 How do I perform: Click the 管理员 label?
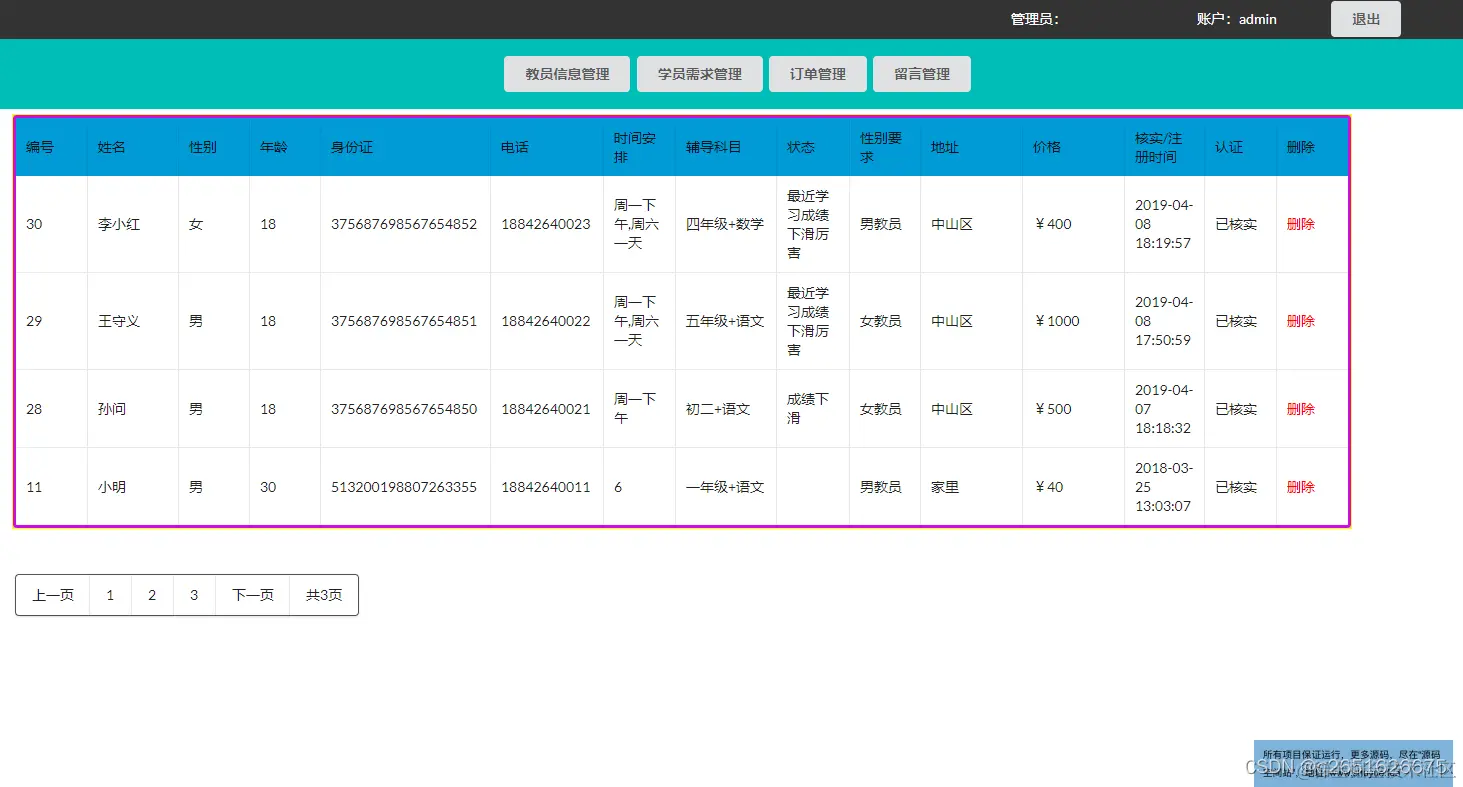pos(1034,19)
